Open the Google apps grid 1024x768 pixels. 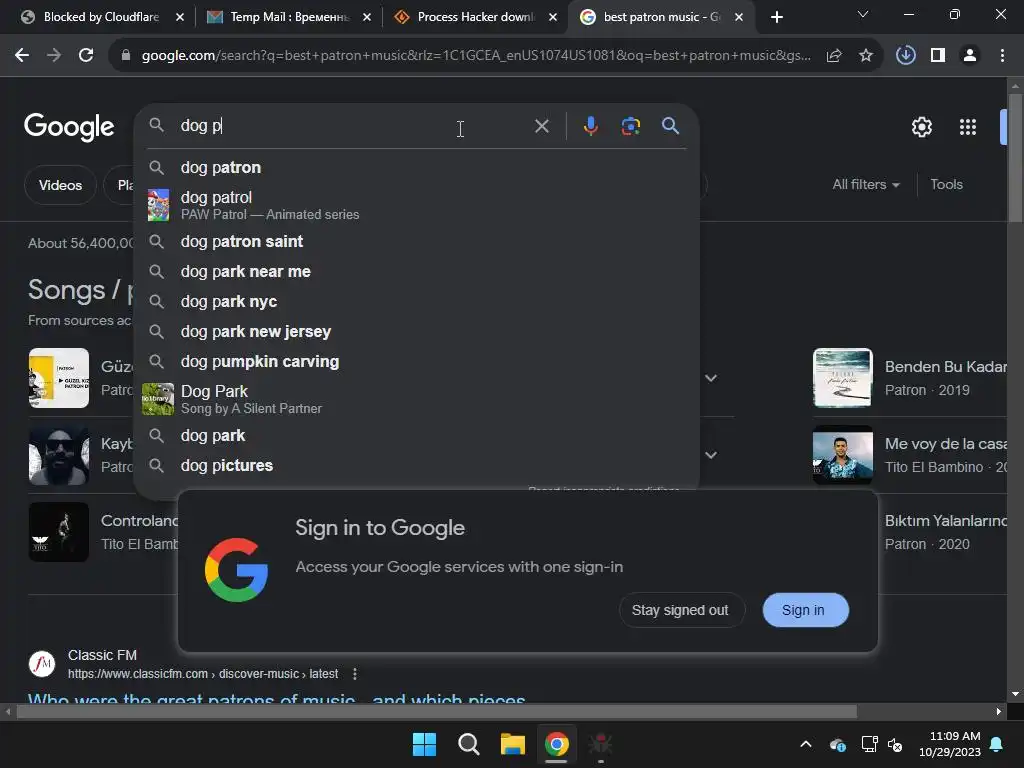click(967, 127)
